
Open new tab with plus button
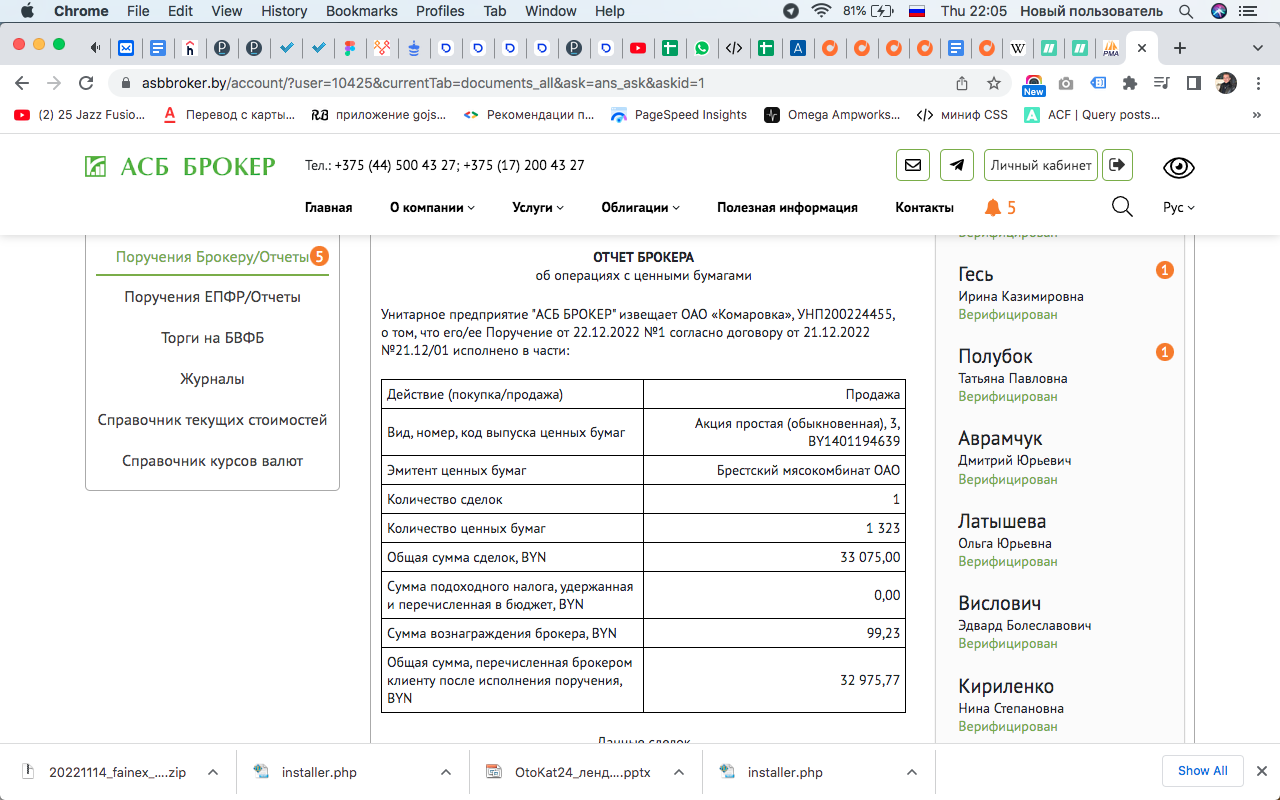coord(1180,47)
